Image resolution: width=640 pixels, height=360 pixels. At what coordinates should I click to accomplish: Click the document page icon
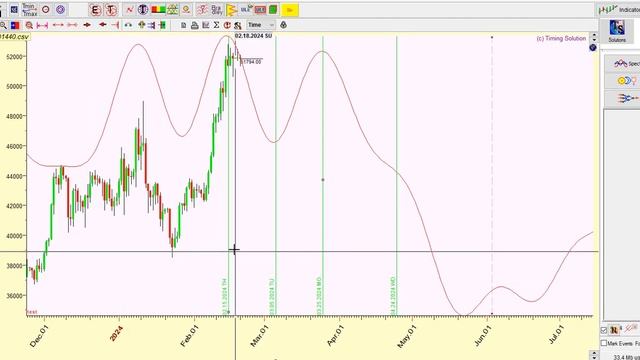[184, 25]
